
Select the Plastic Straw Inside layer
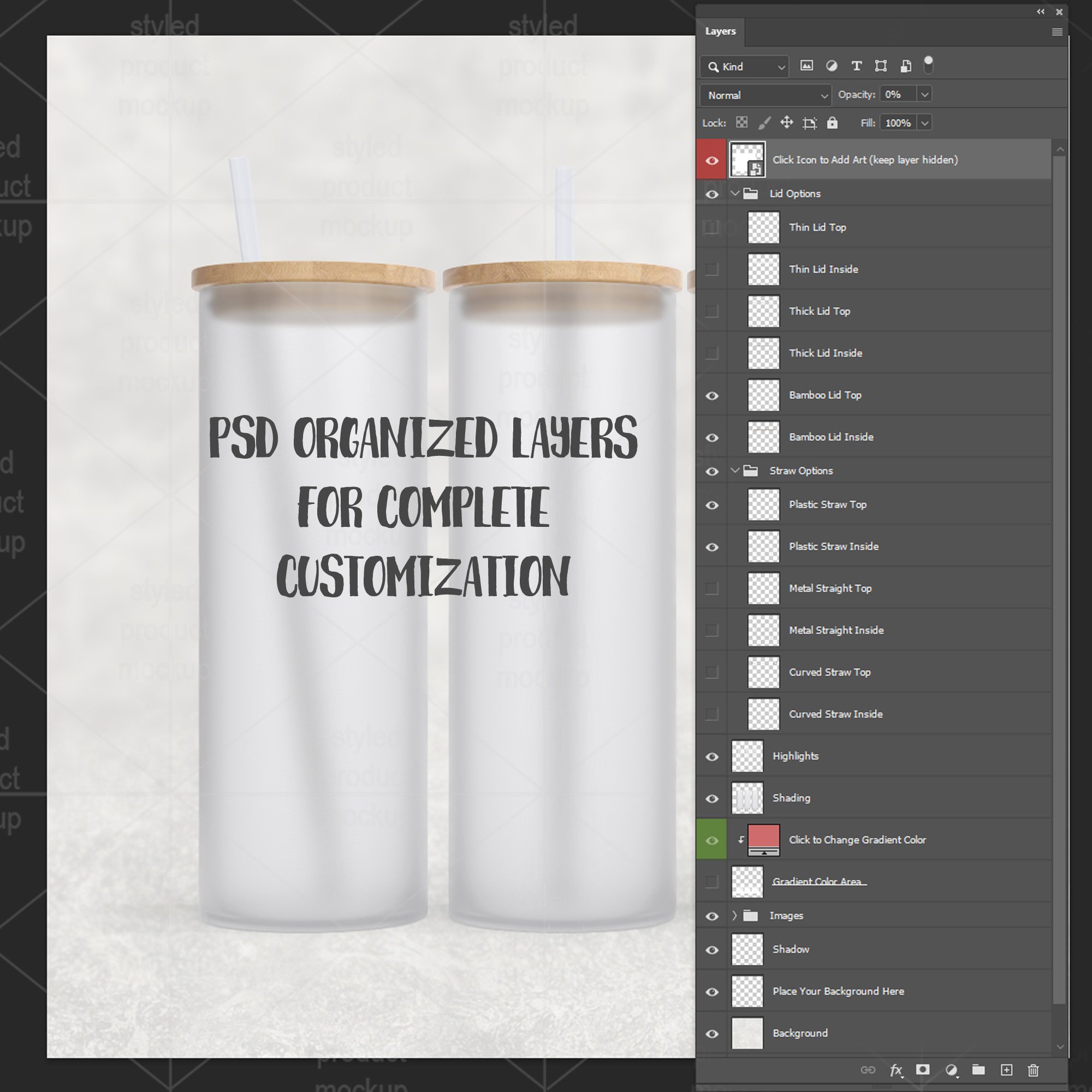[874, 547]
